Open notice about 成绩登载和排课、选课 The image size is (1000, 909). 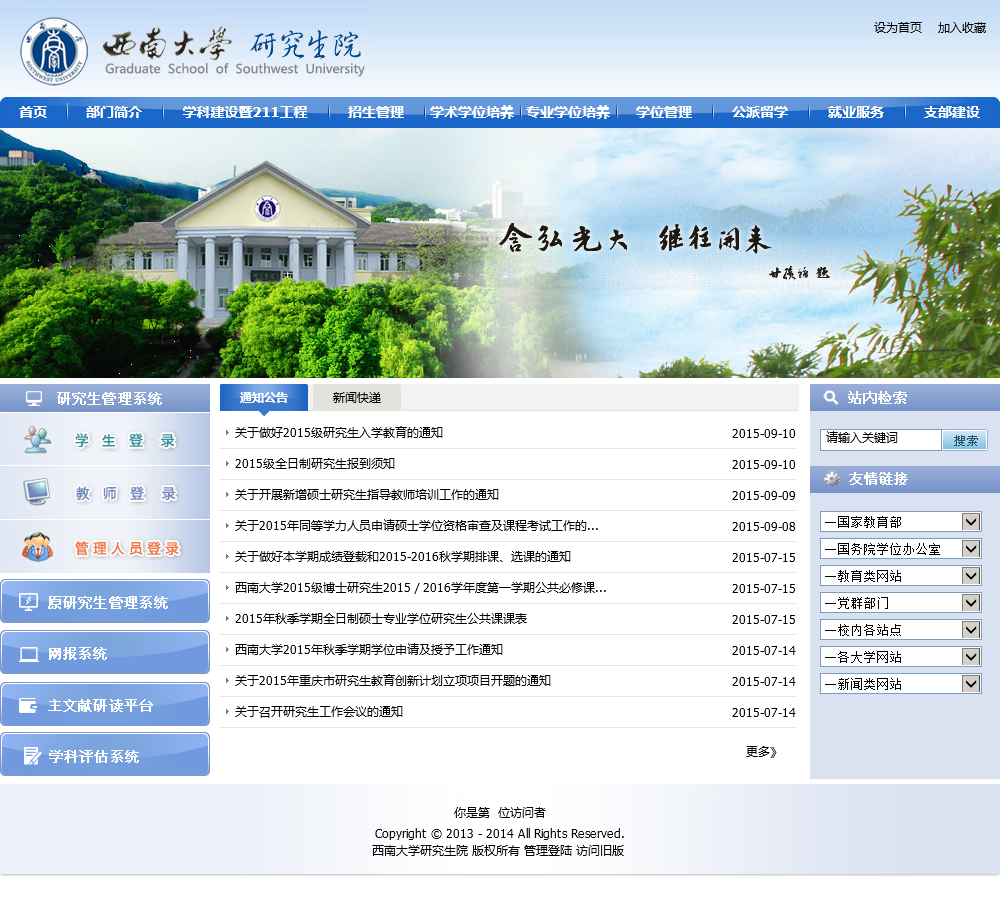tap(402, 557)
